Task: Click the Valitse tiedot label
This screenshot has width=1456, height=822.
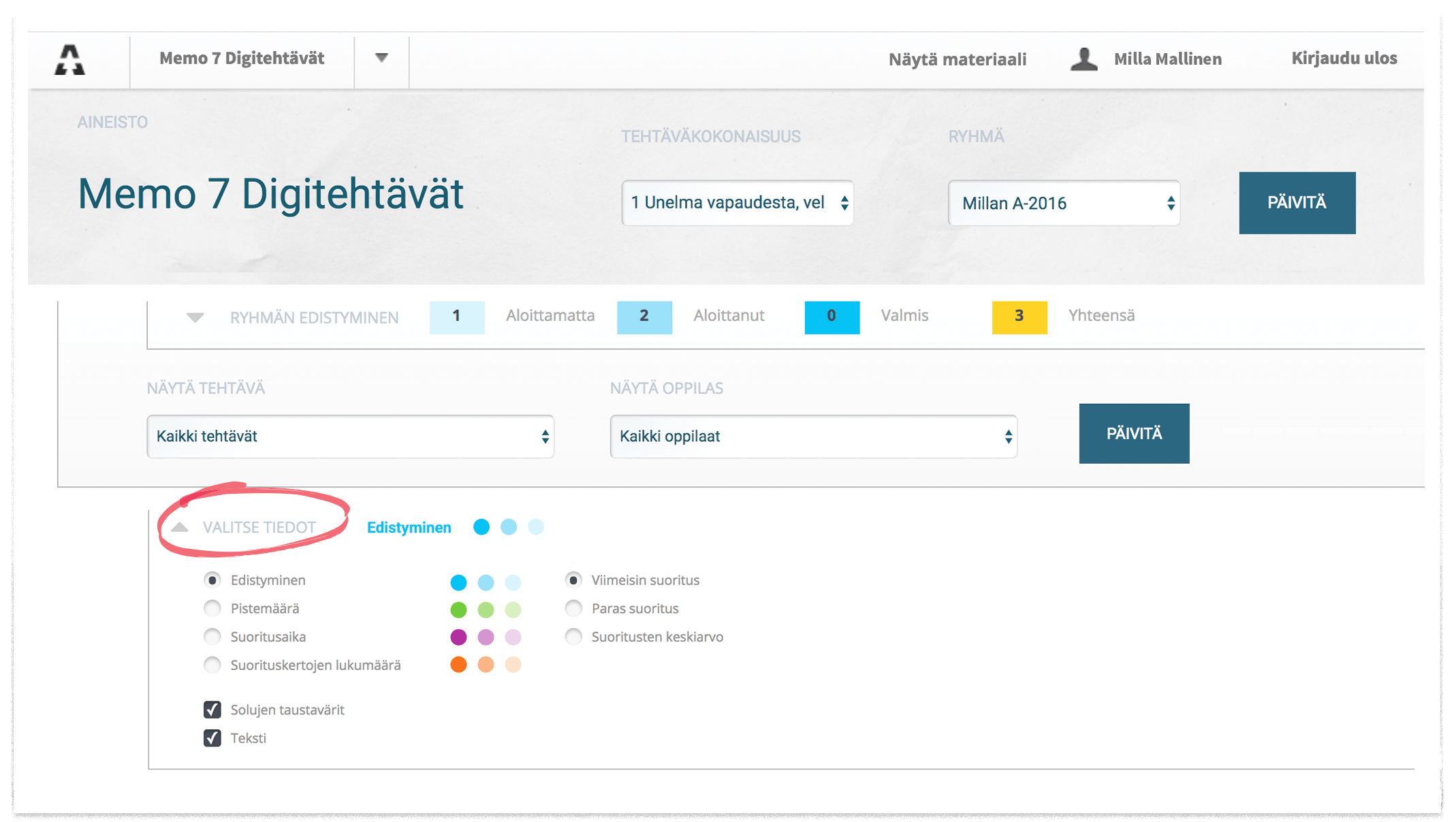Action: click(x=259, y=527)
